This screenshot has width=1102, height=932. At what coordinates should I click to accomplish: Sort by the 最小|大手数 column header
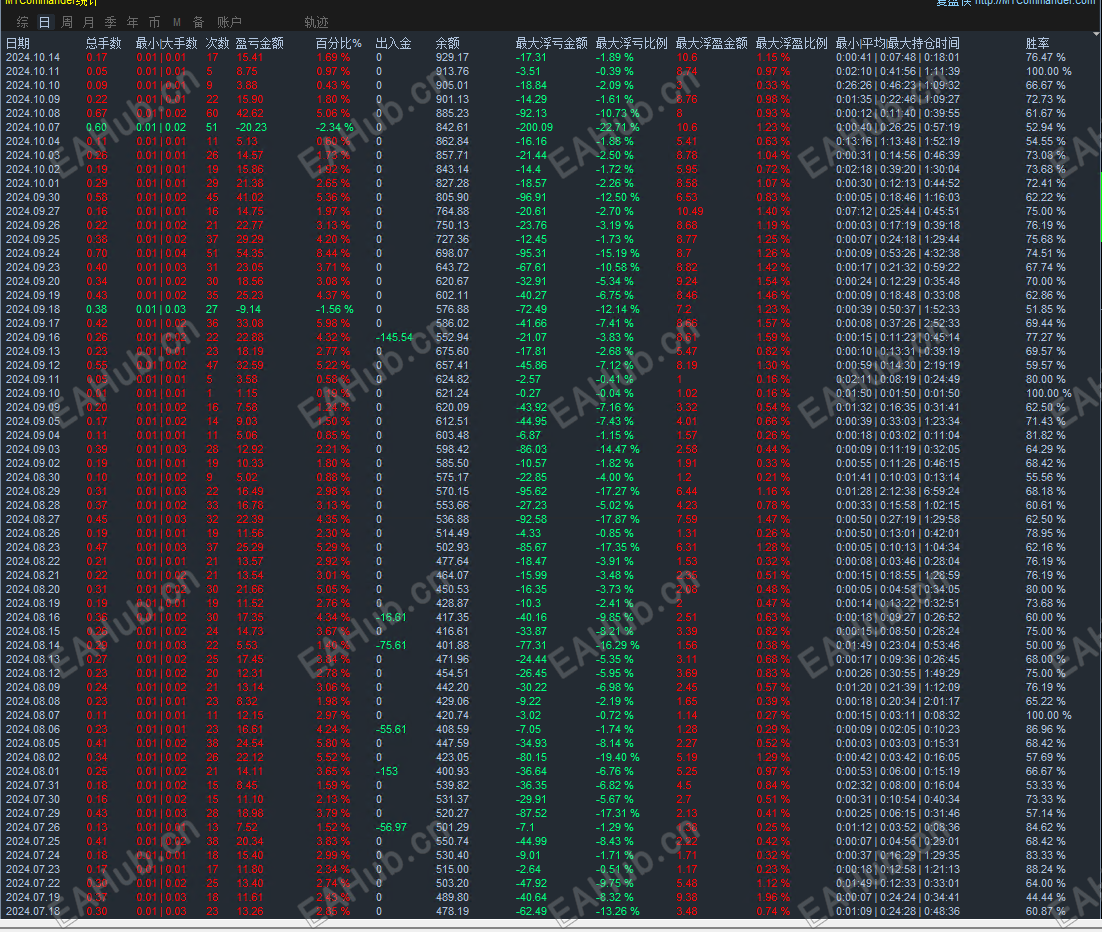click(x=167, y=44)
